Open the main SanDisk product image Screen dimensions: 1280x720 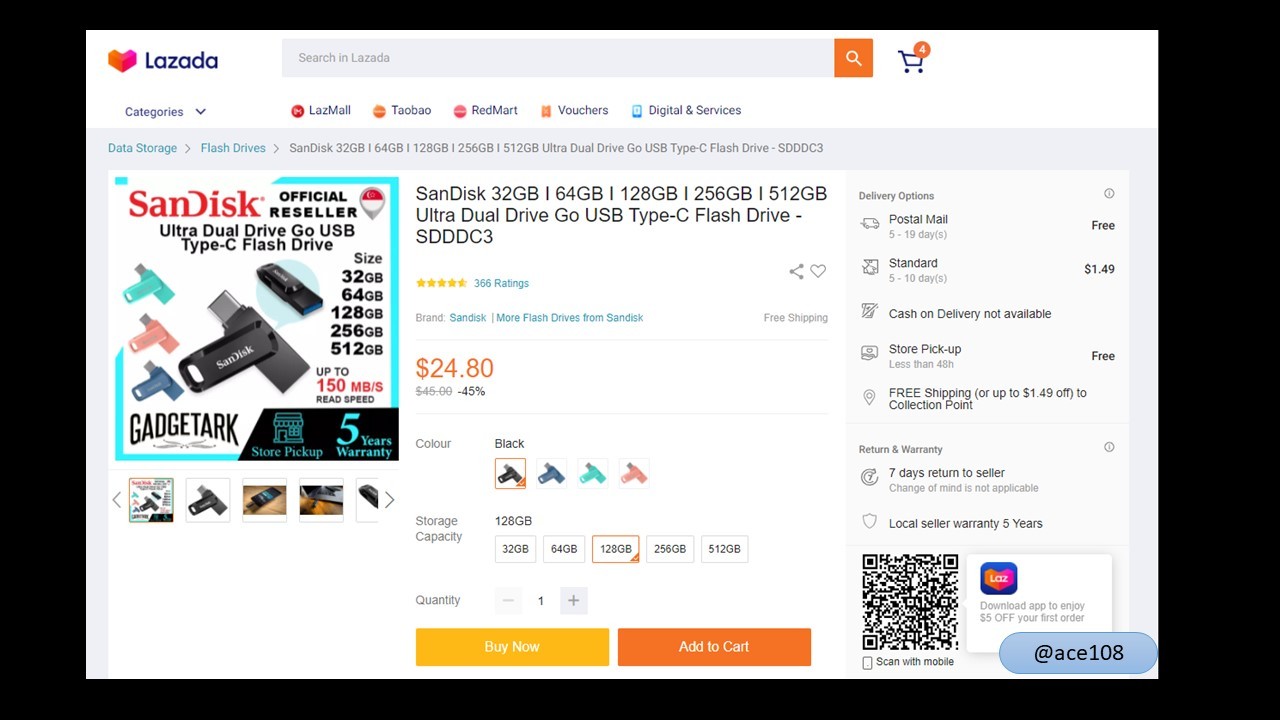[x=257, y=319]
